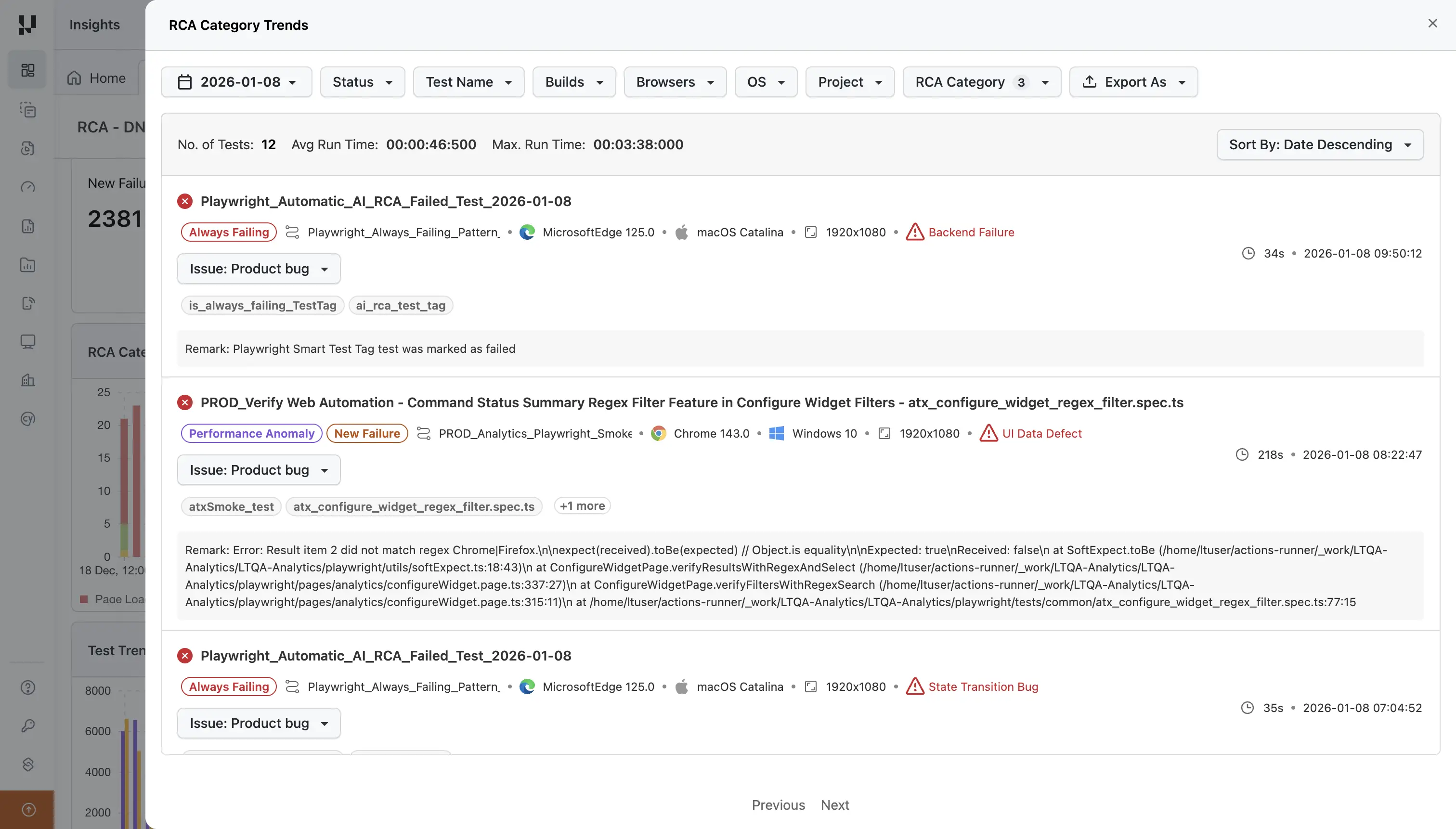Image resolution: width=1456 pixels, height=829 pixels.
Task: Open the Status filter dropdown
Action: pos(362,82)
